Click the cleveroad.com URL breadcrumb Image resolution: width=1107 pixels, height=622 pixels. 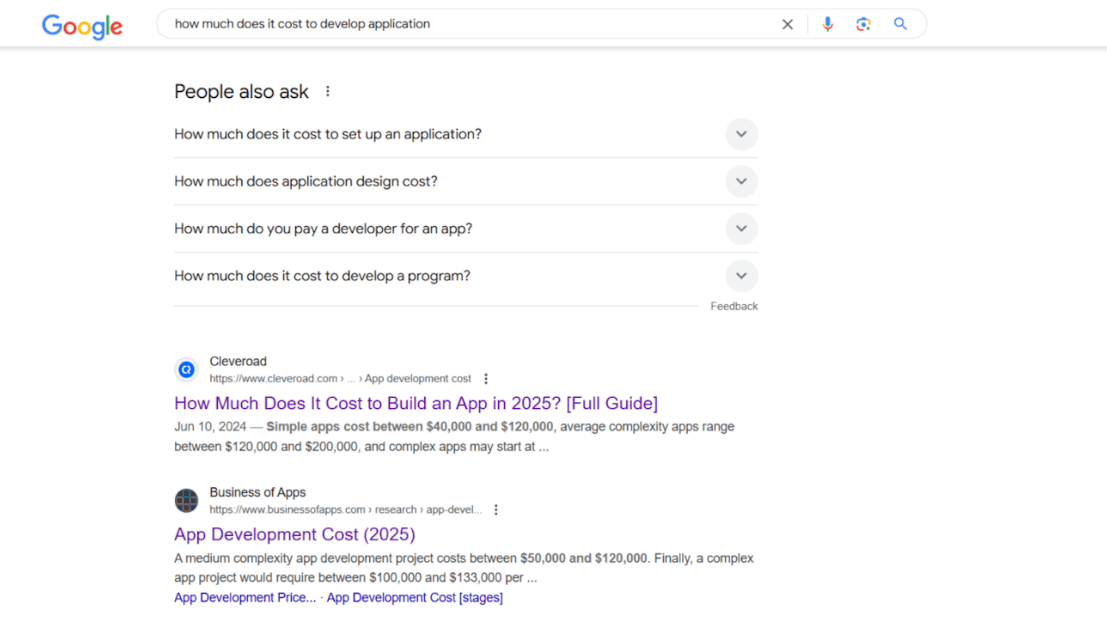click(340, 379)
